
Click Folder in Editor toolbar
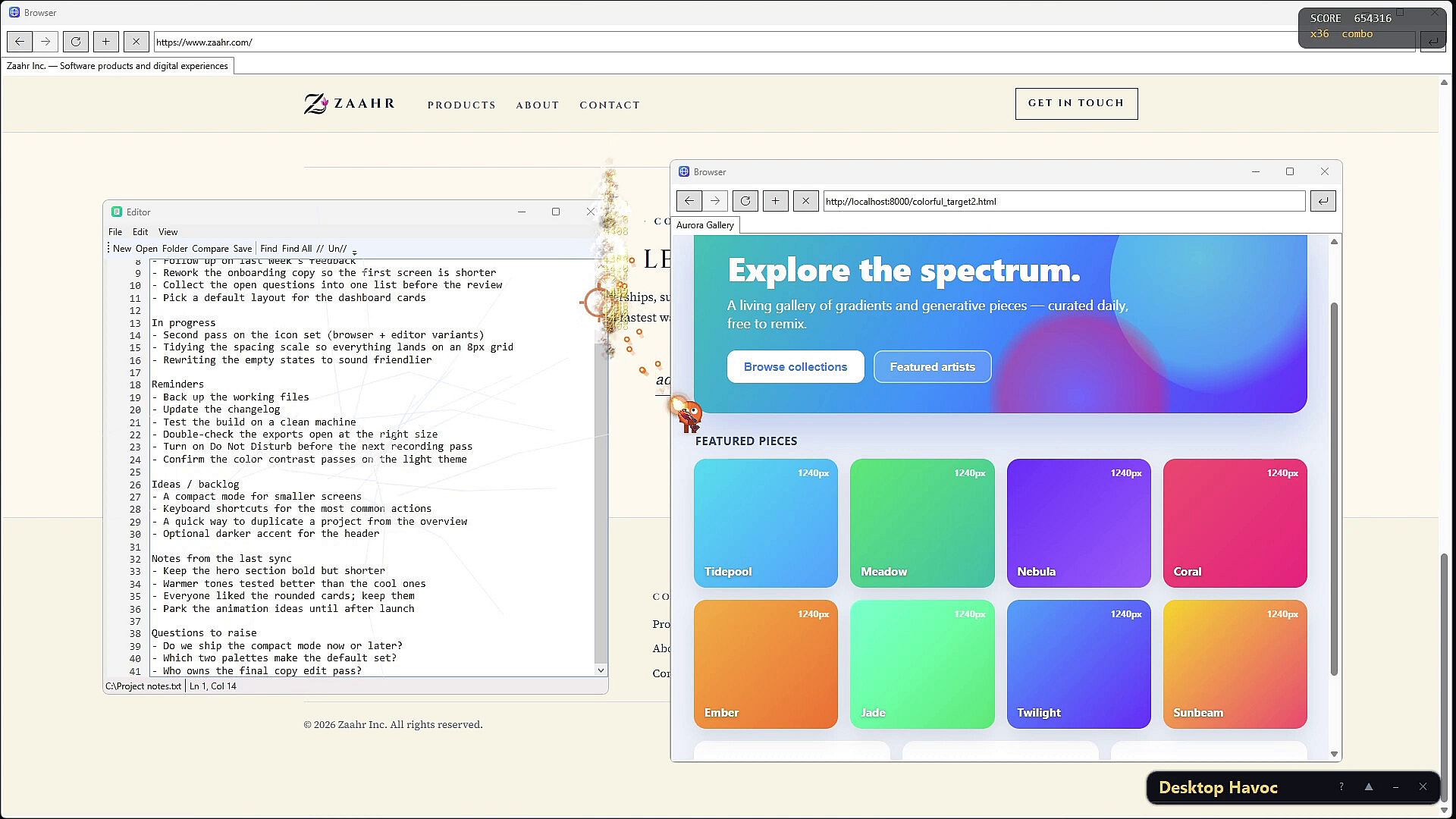tap(174, 249)
